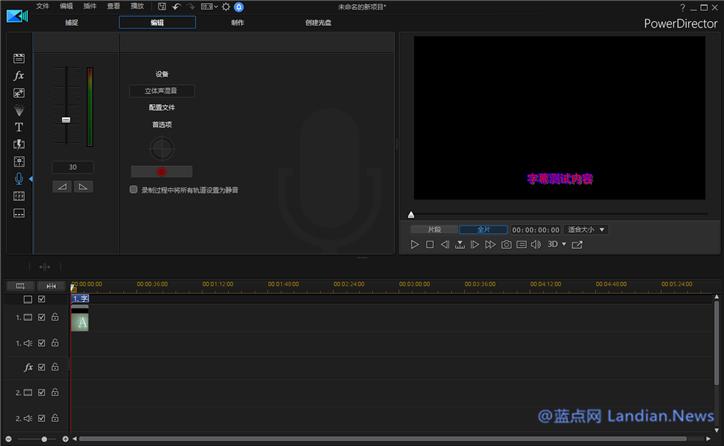
Task: Click the preview volume speaker icon
Action: (535, 244)
